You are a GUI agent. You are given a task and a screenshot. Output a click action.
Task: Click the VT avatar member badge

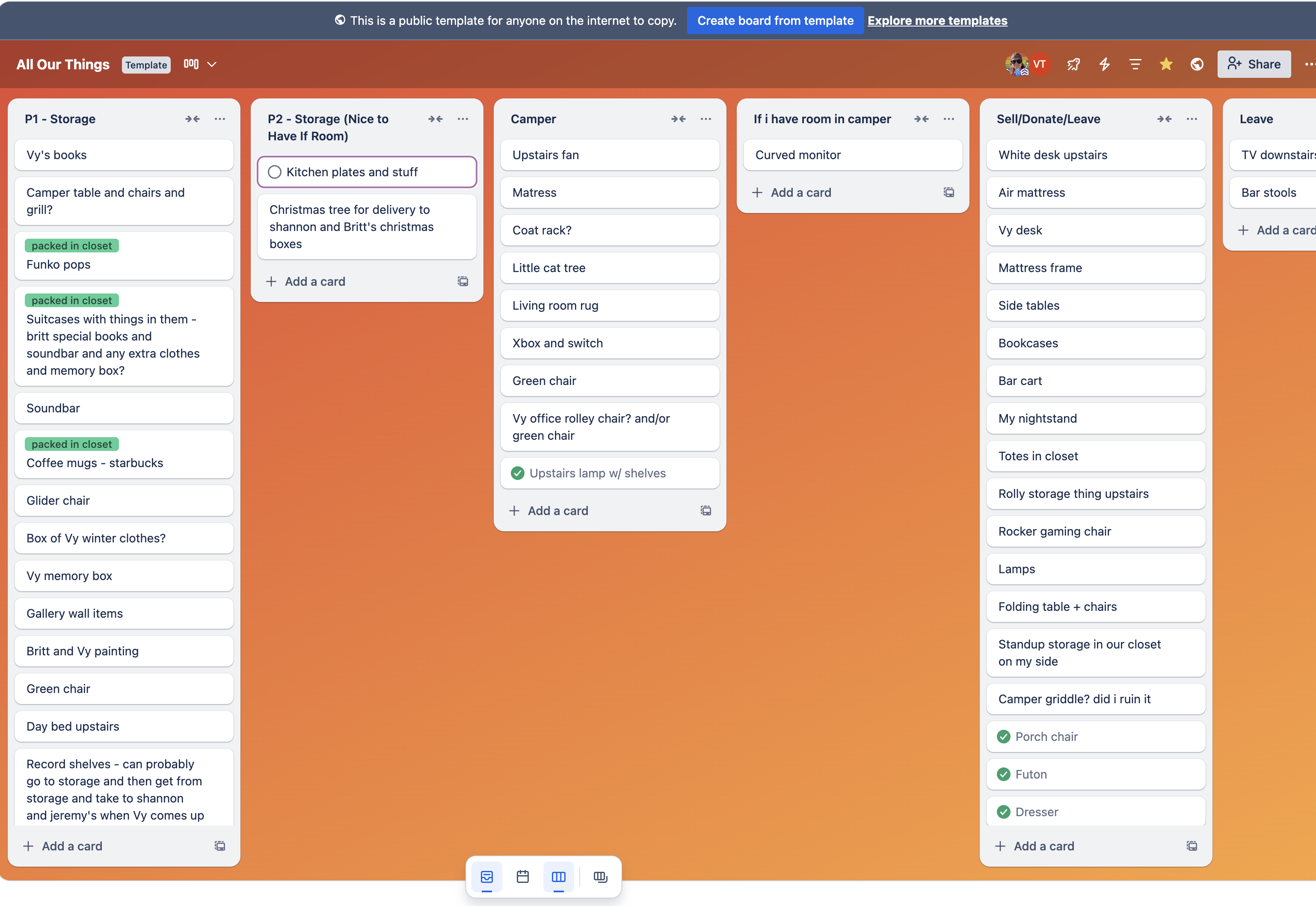1040,64
